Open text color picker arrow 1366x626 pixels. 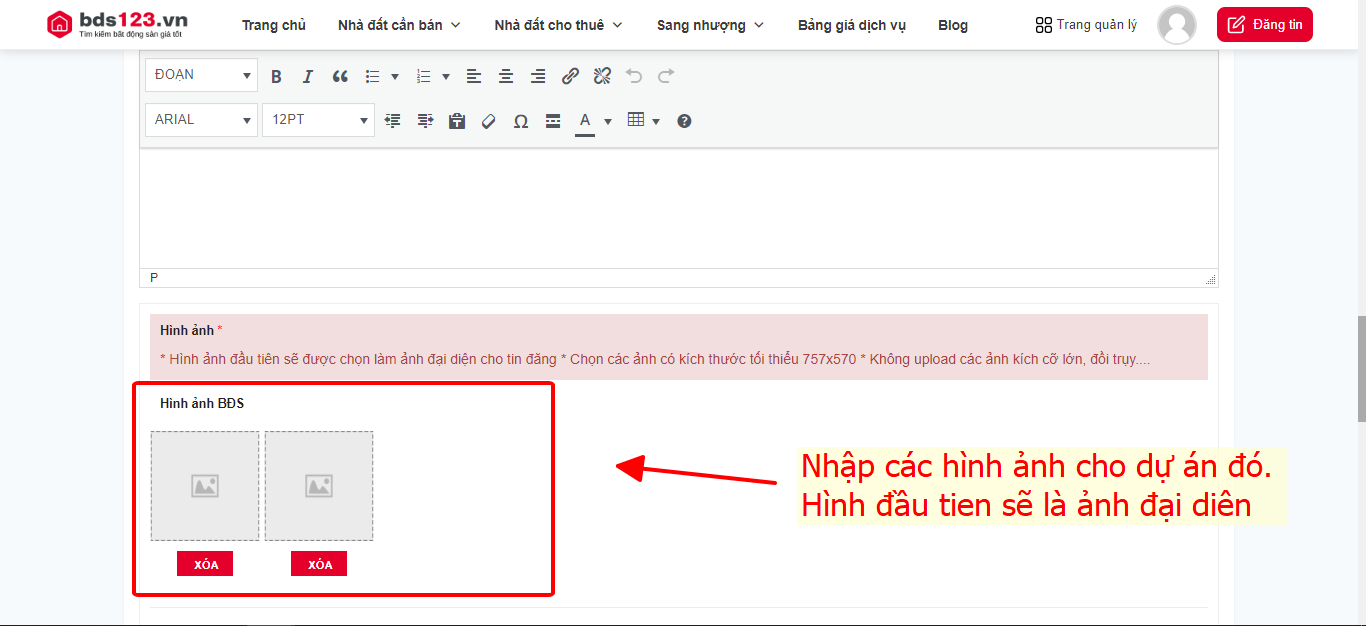(x=608, y=122)
